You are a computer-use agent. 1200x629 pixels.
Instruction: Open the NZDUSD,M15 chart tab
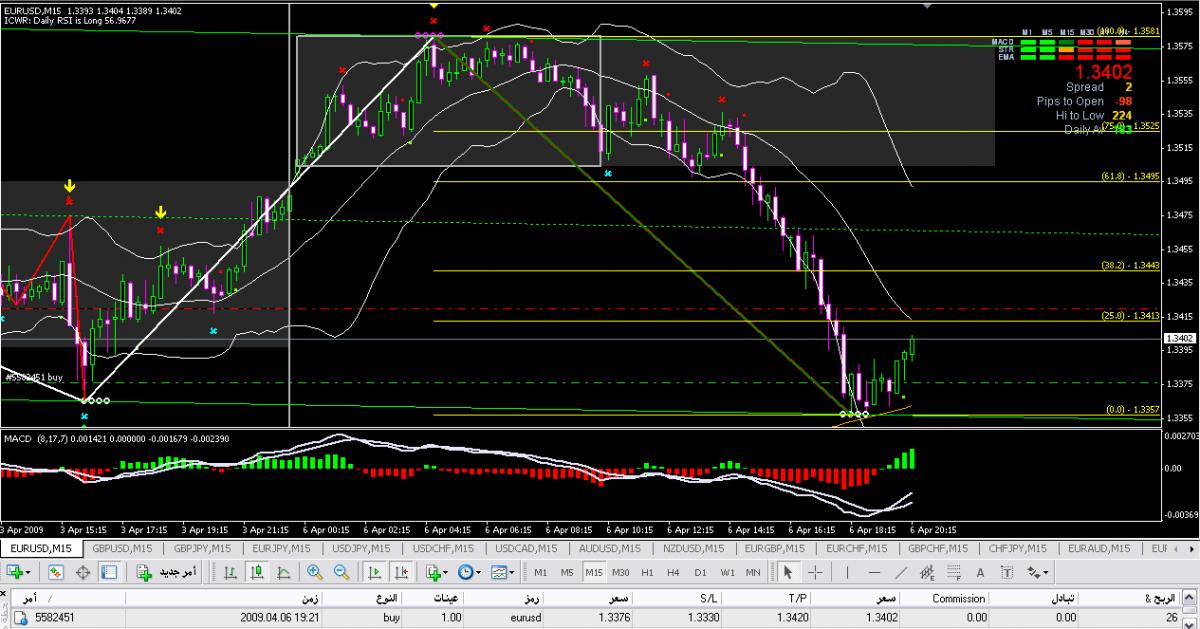pyautogui.click(x=693, y=549)
